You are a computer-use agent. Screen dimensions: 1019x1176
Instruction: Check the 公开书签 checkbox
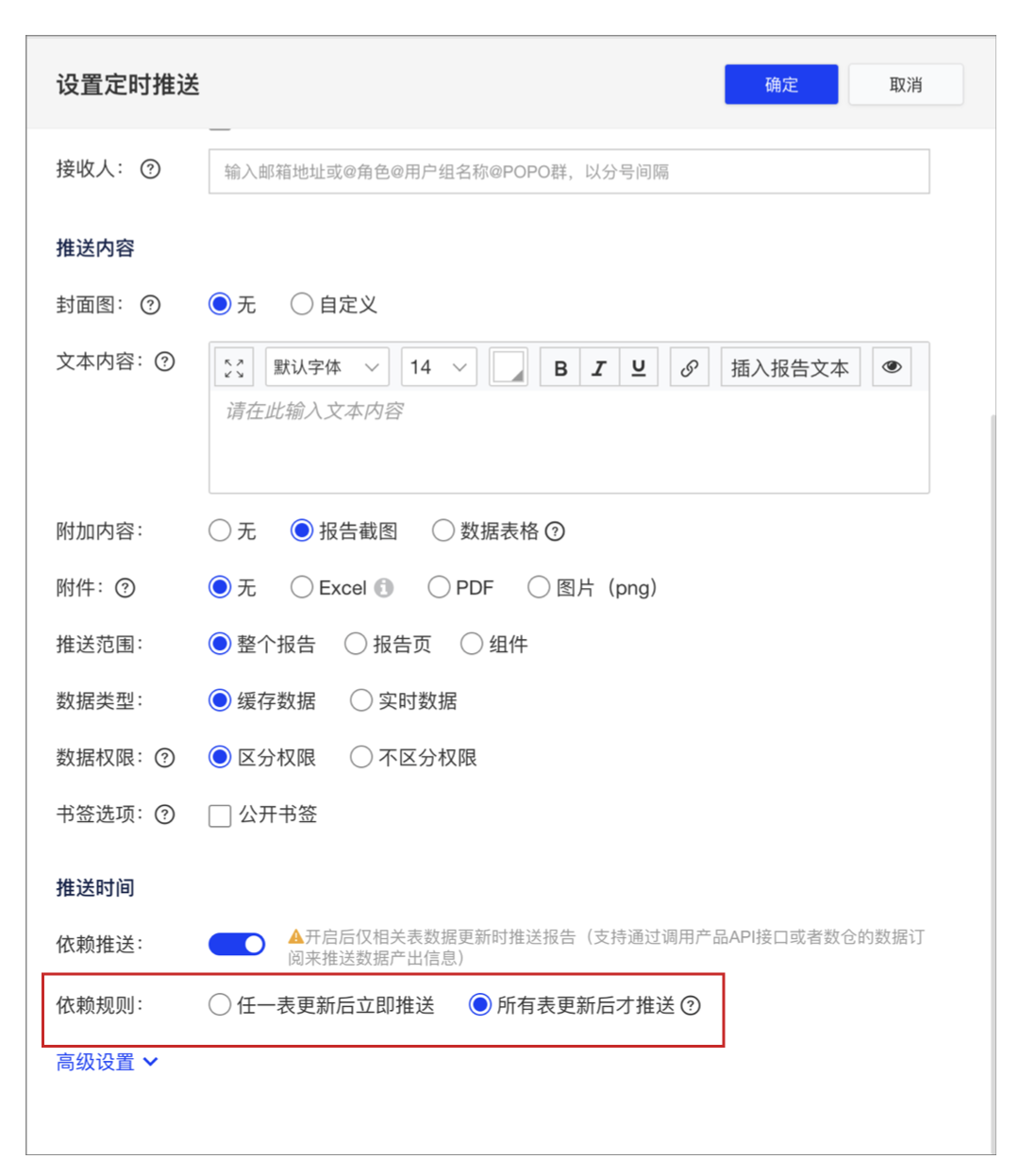point(219,815)
